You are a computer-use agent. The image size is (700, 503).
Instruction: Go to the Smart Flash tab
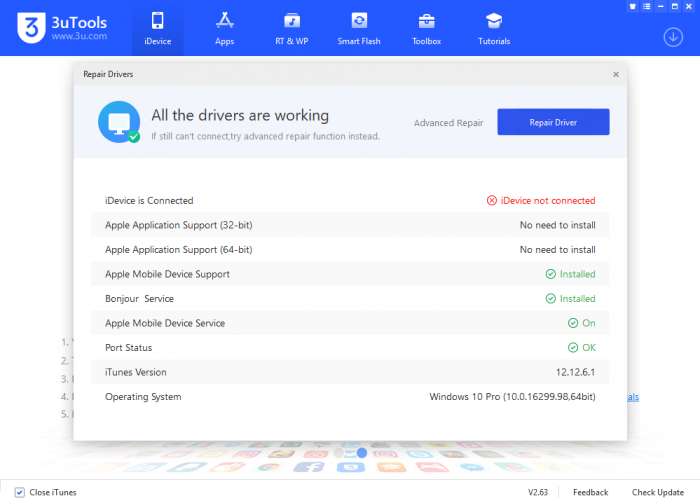[x=359, y=29]
